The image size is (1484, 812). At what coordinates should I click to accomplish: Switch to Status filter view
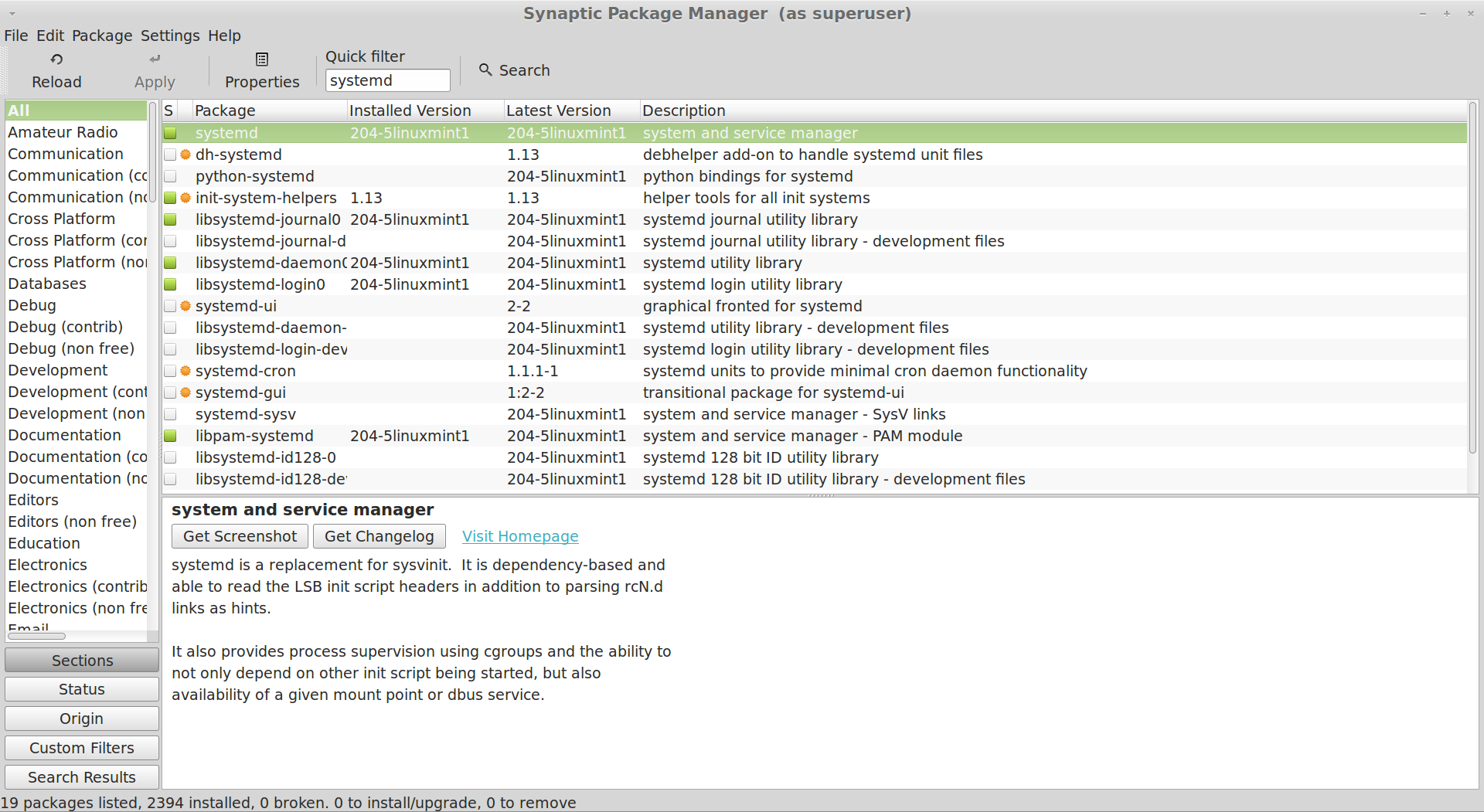click(x=82, y=689)
